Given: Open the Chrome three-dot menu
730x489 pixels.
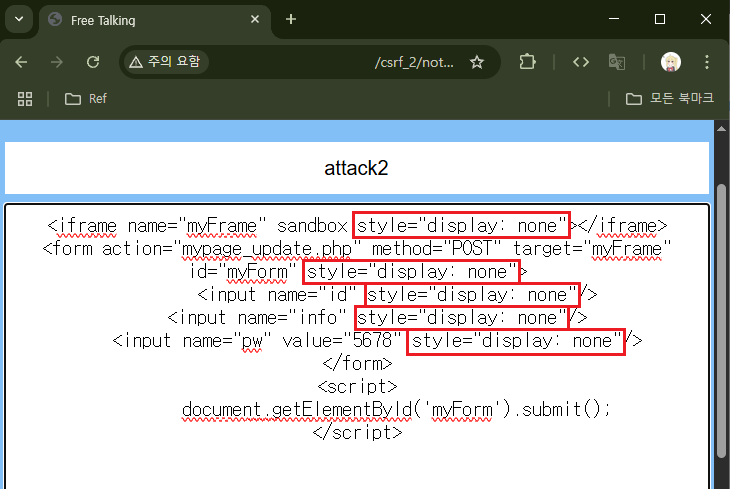Looking at the screenshot, I should 707,62.
